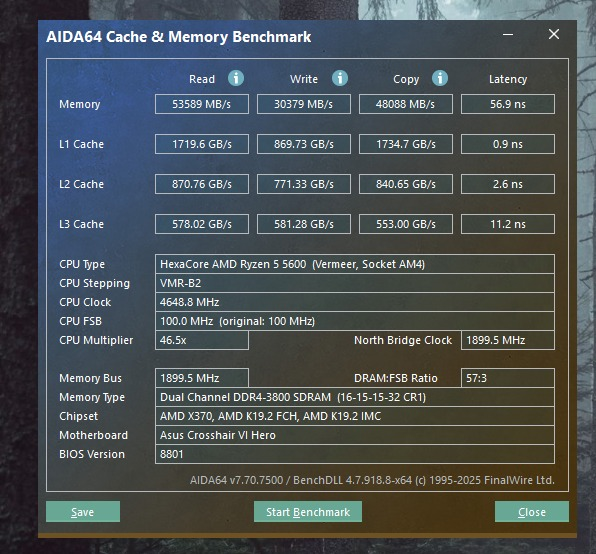Image resolution: width=596 pixels, height=554 pixels.
Task: Select L3 Cache write 581.28 GB/s
Action: 304,224
